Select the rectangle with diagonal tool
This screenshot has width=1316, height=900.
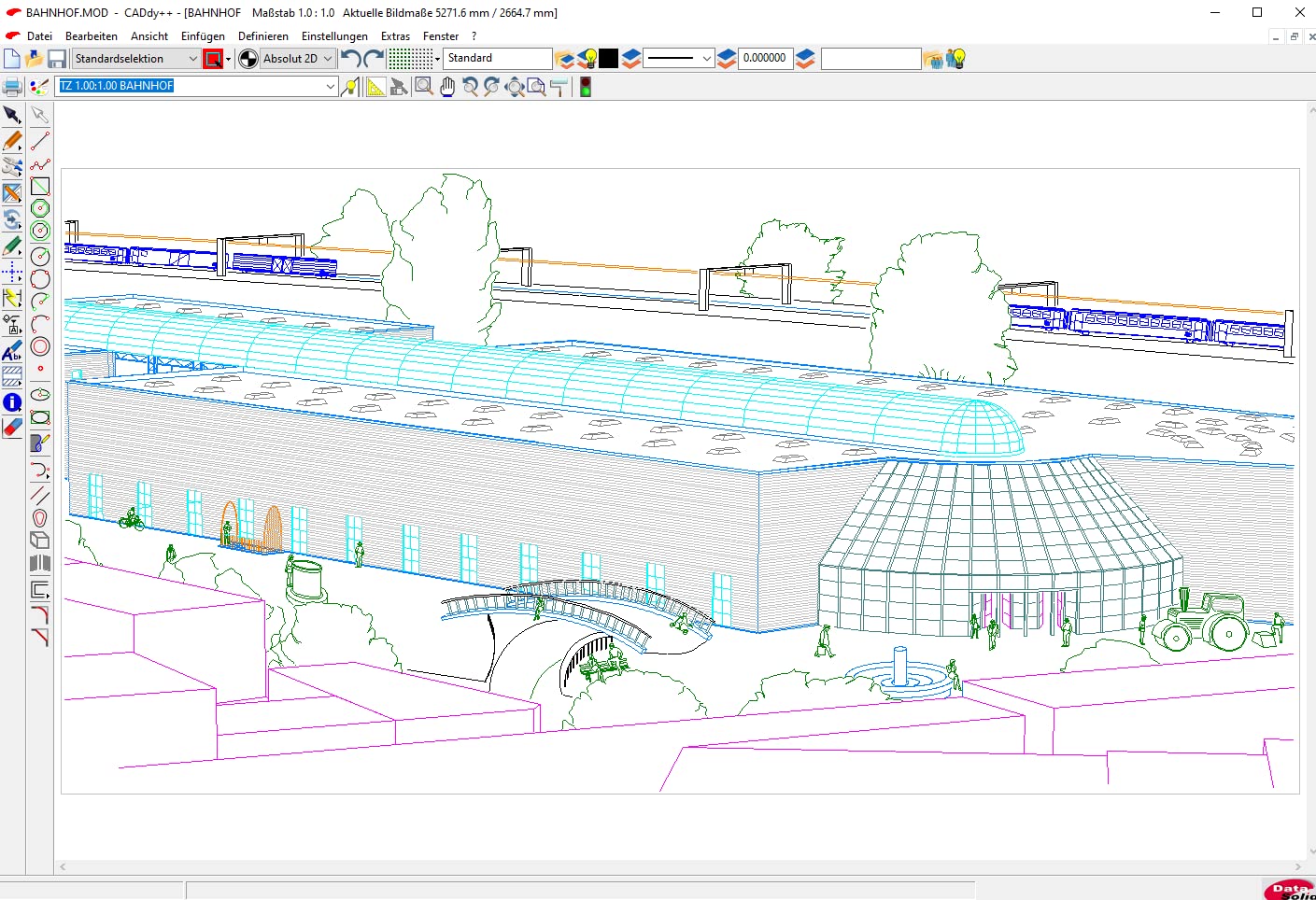[x=40, y=187]
